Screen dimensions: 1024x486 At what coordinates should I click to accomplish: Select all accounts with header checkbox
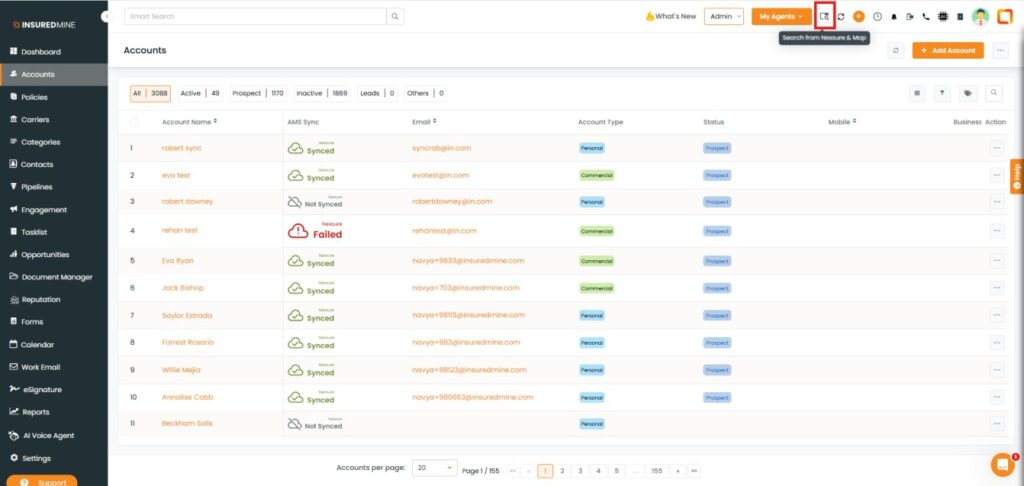(x=135, y=122)
